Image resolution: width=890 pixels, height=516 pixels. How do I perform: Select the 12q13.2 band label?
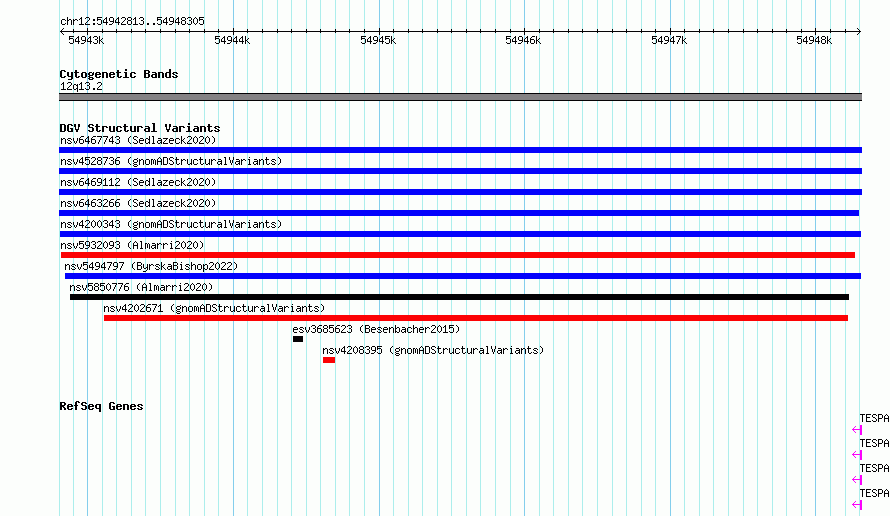tap(81, 86)
